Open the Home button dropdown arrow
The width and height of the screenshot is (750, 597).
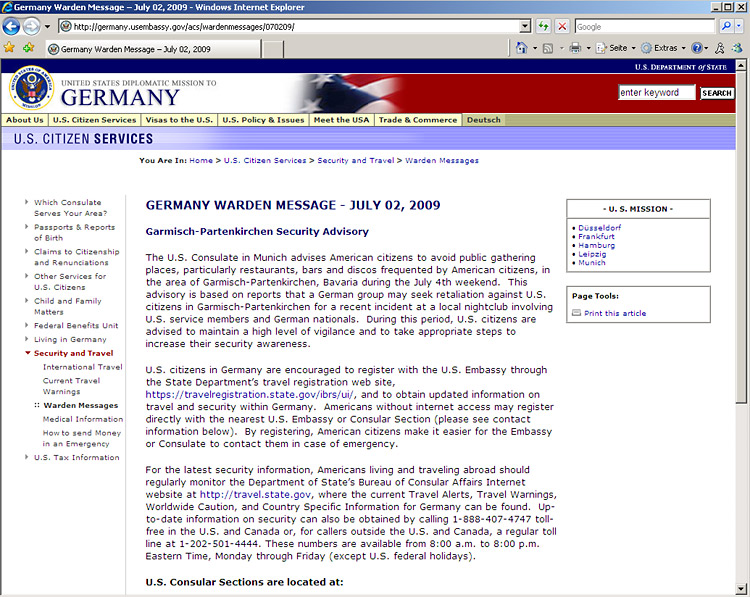(x=535, y=48)
